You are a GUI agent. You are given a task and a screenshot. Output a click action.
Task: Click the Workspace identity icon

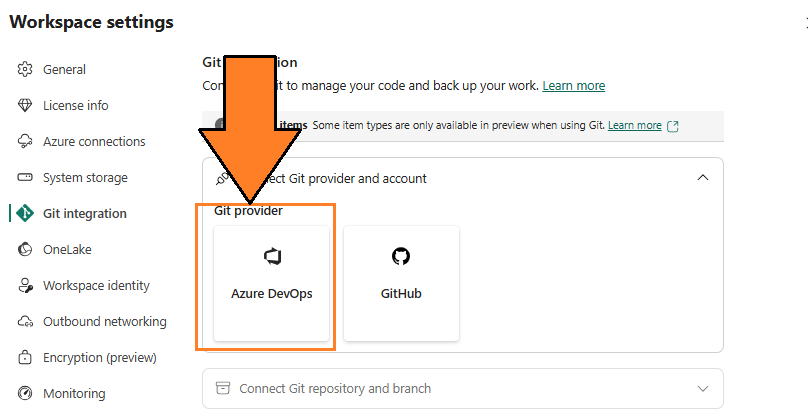26,286
